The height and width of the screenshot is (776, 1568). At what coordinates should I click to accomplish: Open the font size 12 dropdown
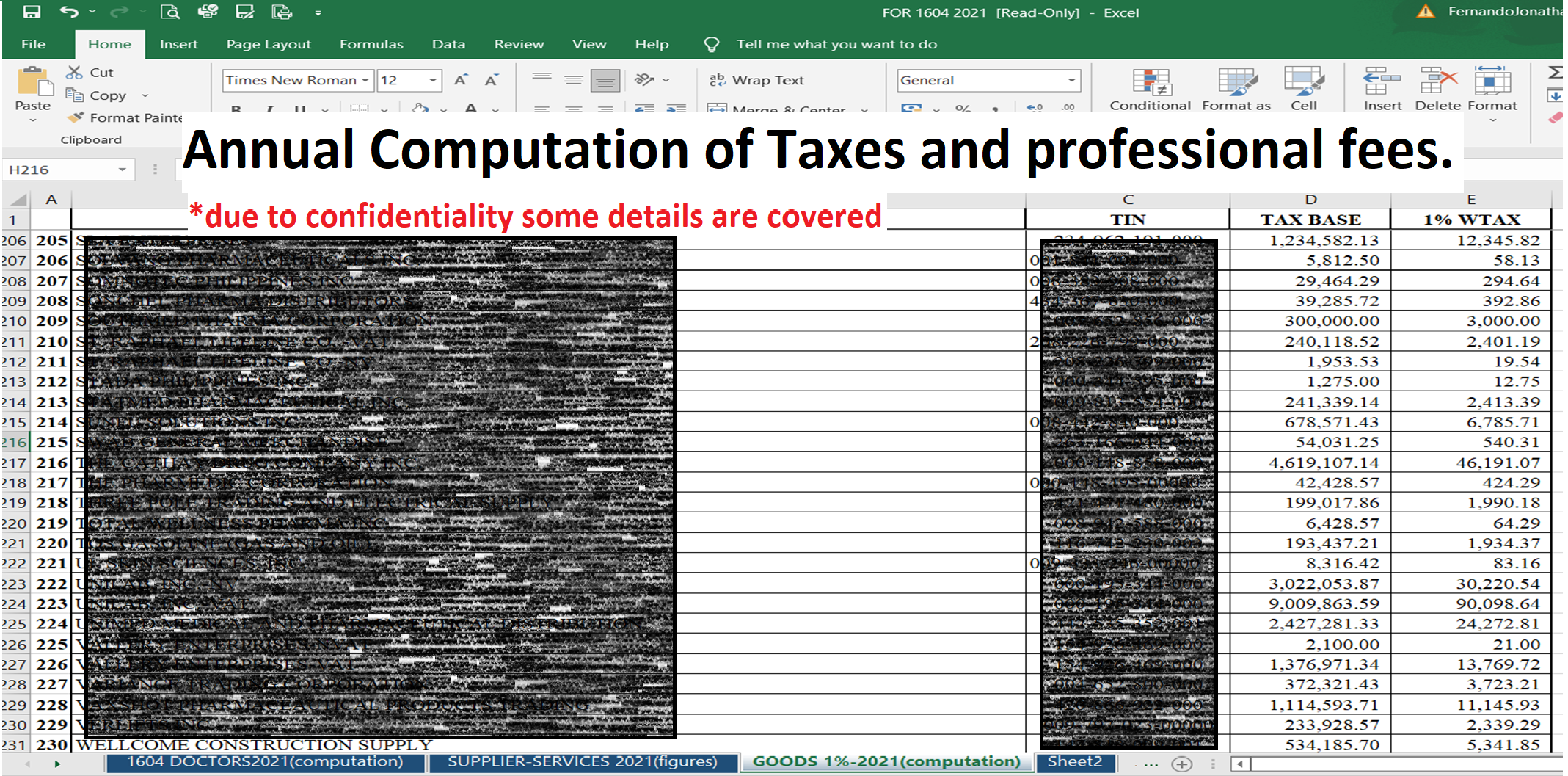tap(433, 80)
